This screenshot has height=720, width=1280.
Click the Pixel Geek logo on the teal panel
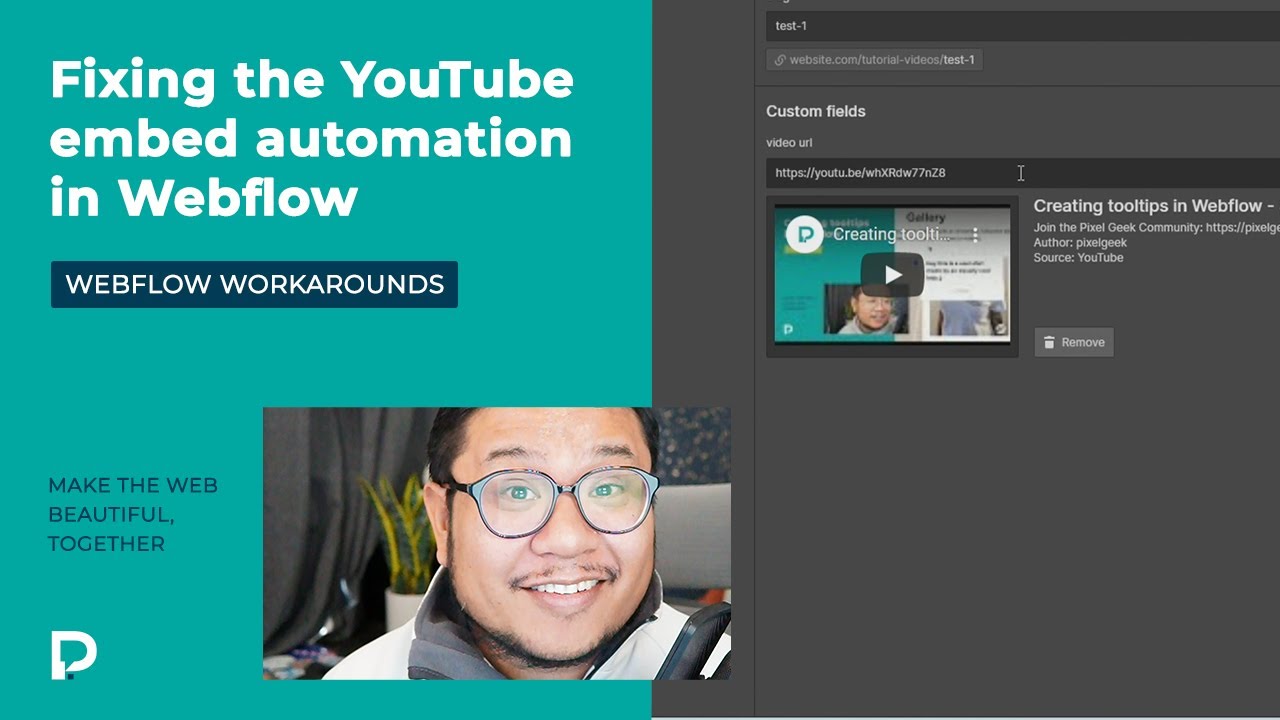(x=74, y=656)
